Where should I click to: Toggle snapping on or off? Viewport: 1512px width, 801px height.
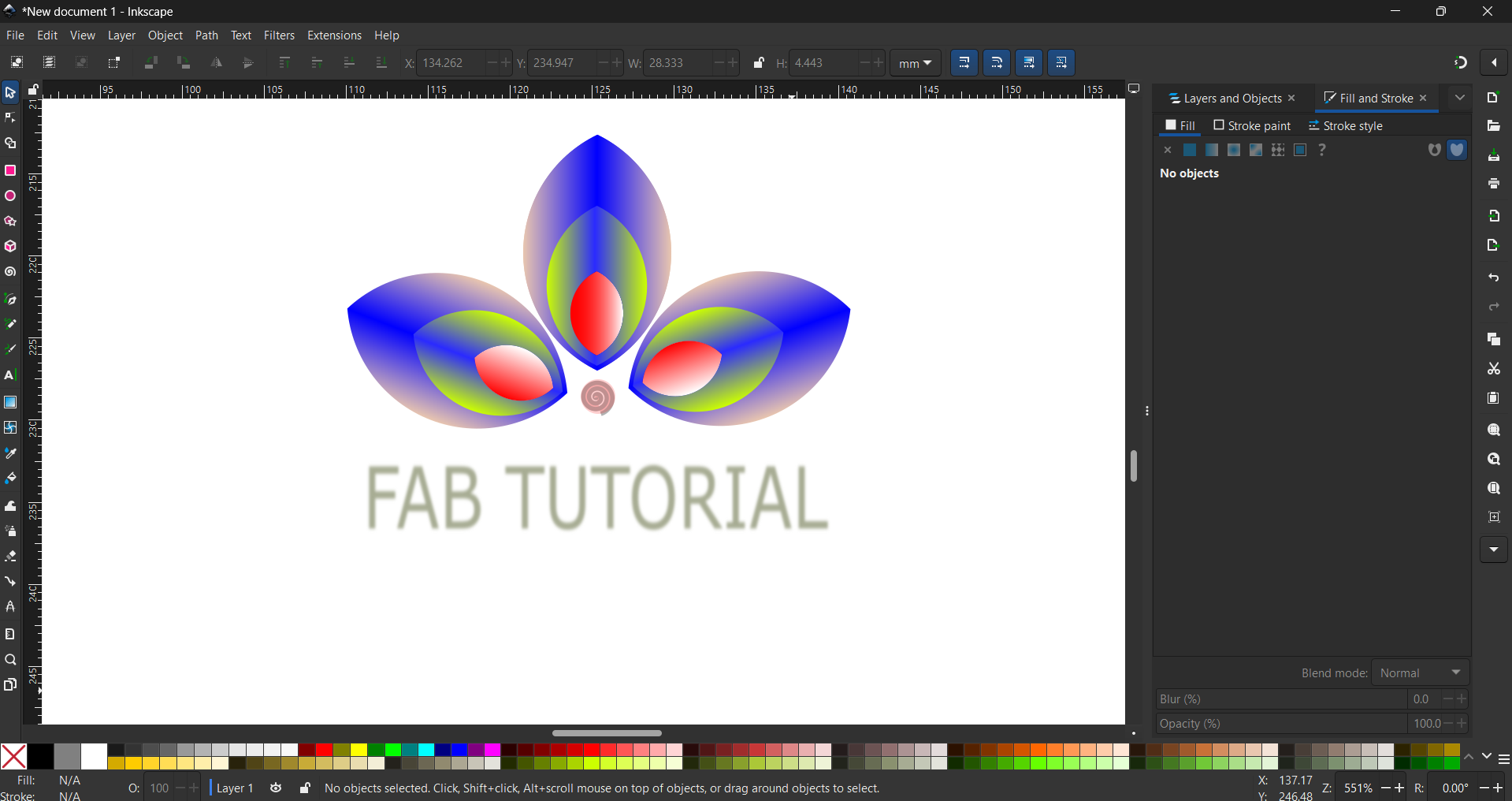tap(1460, 63)
